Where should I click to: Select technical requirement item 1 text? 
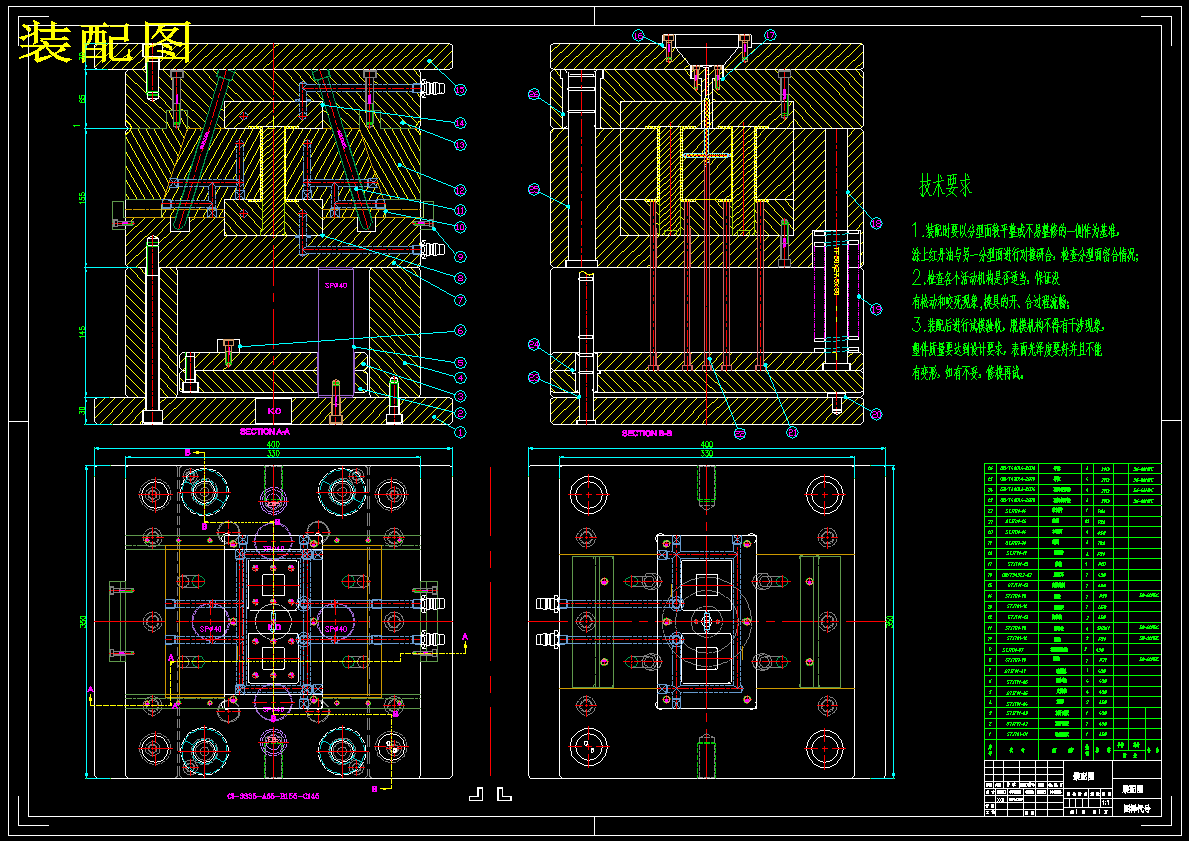[x=1025, y=242]
